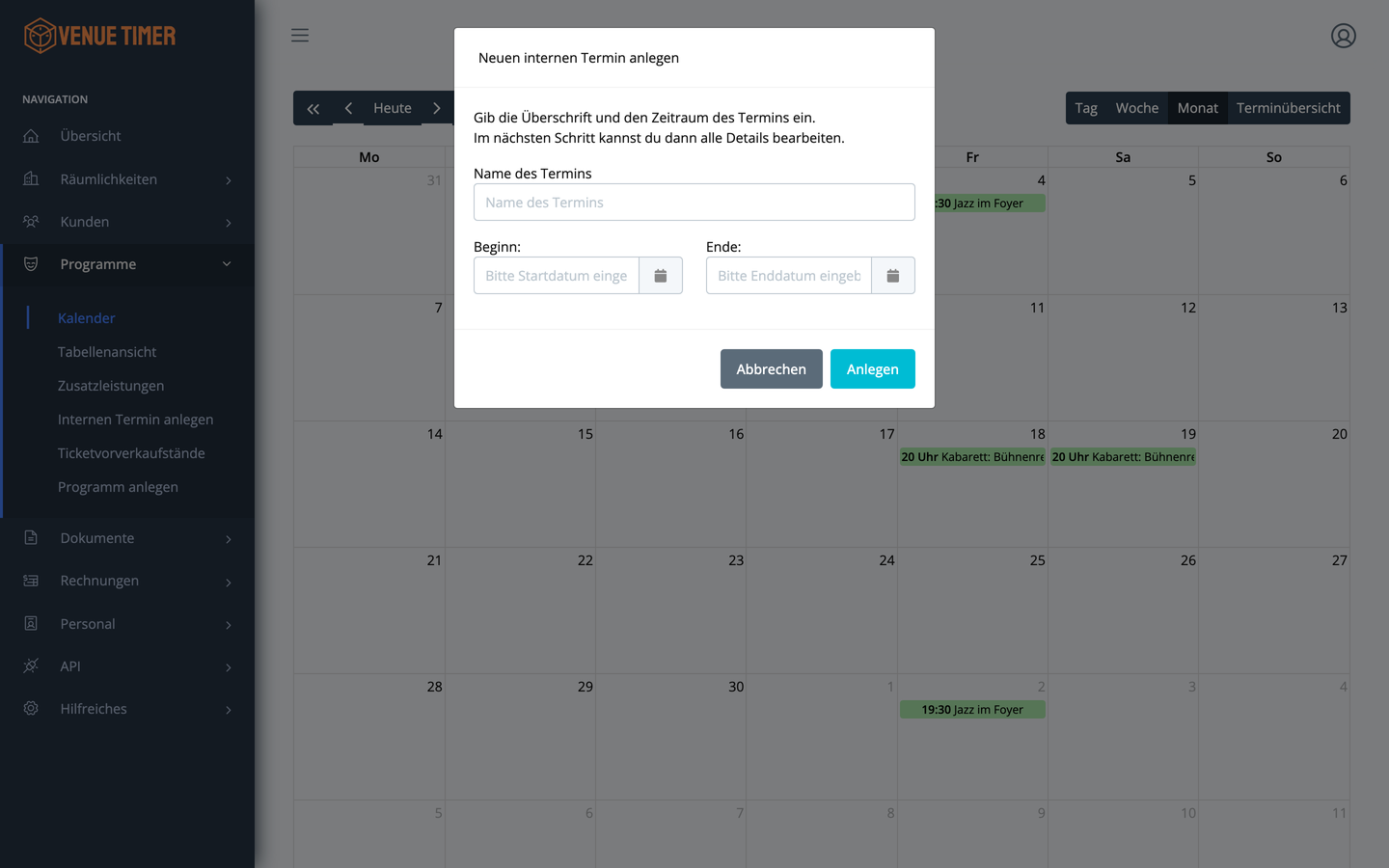Expand the Rechnungen menu
The image size is (1389, 868).
click(x=127, y=581)
